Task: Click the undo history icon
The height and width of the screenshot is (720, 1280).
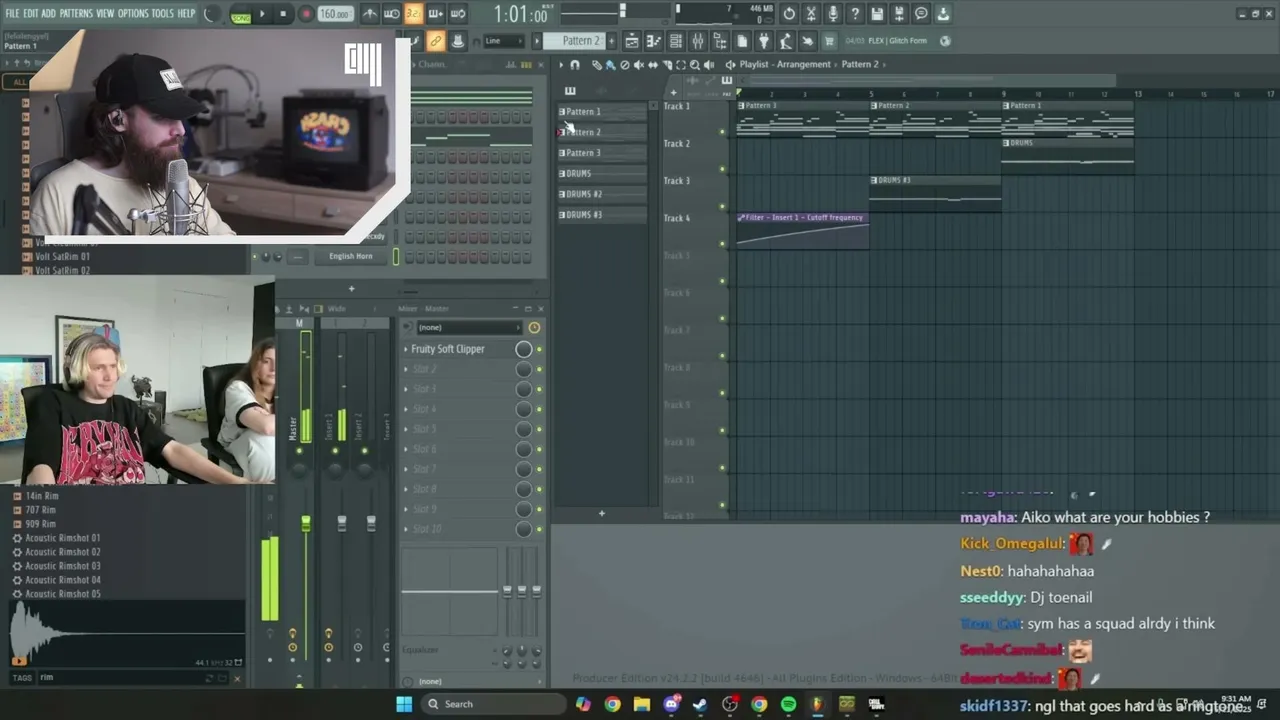Action: (x=789, y=14)
